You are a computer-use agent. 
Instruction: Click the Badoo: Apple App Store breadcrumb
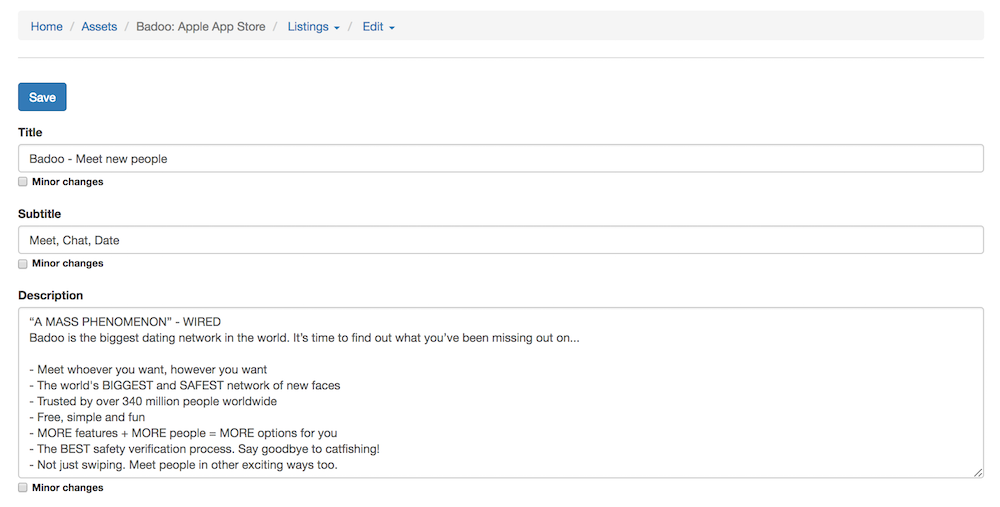201,27
